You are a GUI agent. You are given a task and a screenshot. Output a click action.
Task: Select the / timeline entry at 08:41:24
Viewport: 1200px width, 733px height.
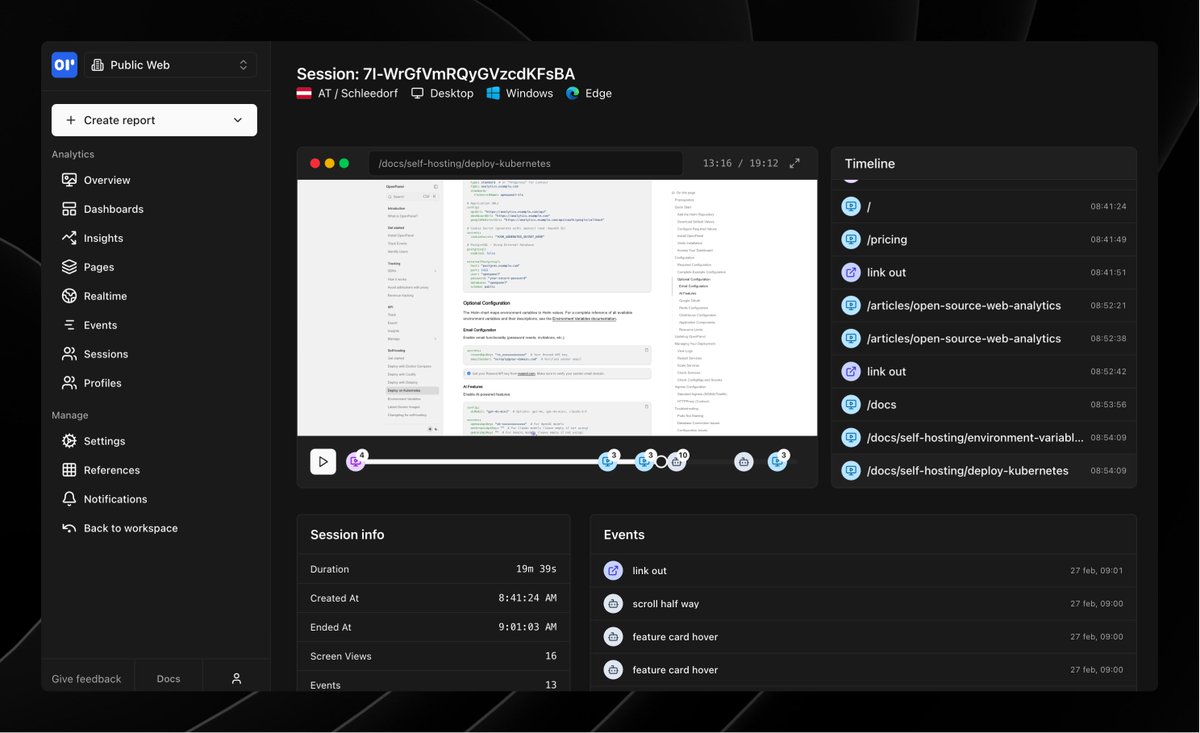[x=984, y=206]
